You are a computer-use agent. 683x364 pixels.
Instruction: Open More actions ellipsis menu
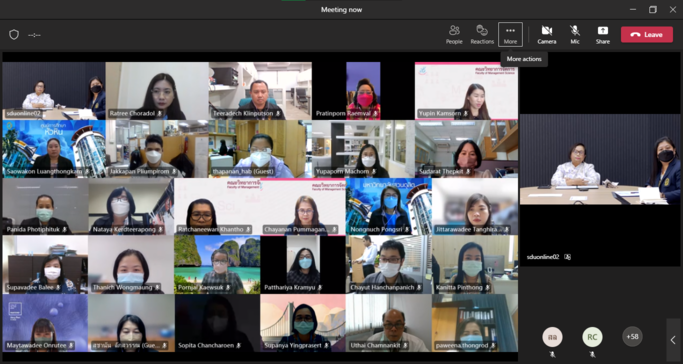(510, 34)
